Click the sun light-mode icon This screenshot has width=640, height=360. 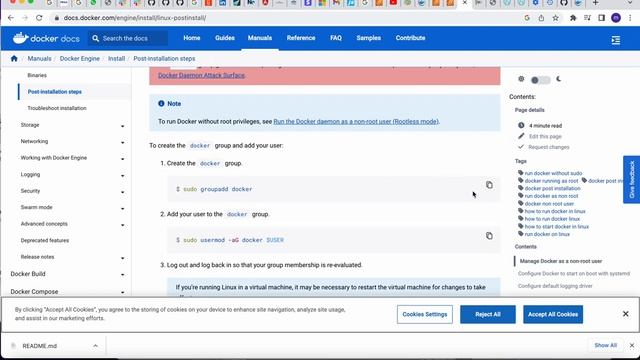pyautogui.click(x=521, y=79)
